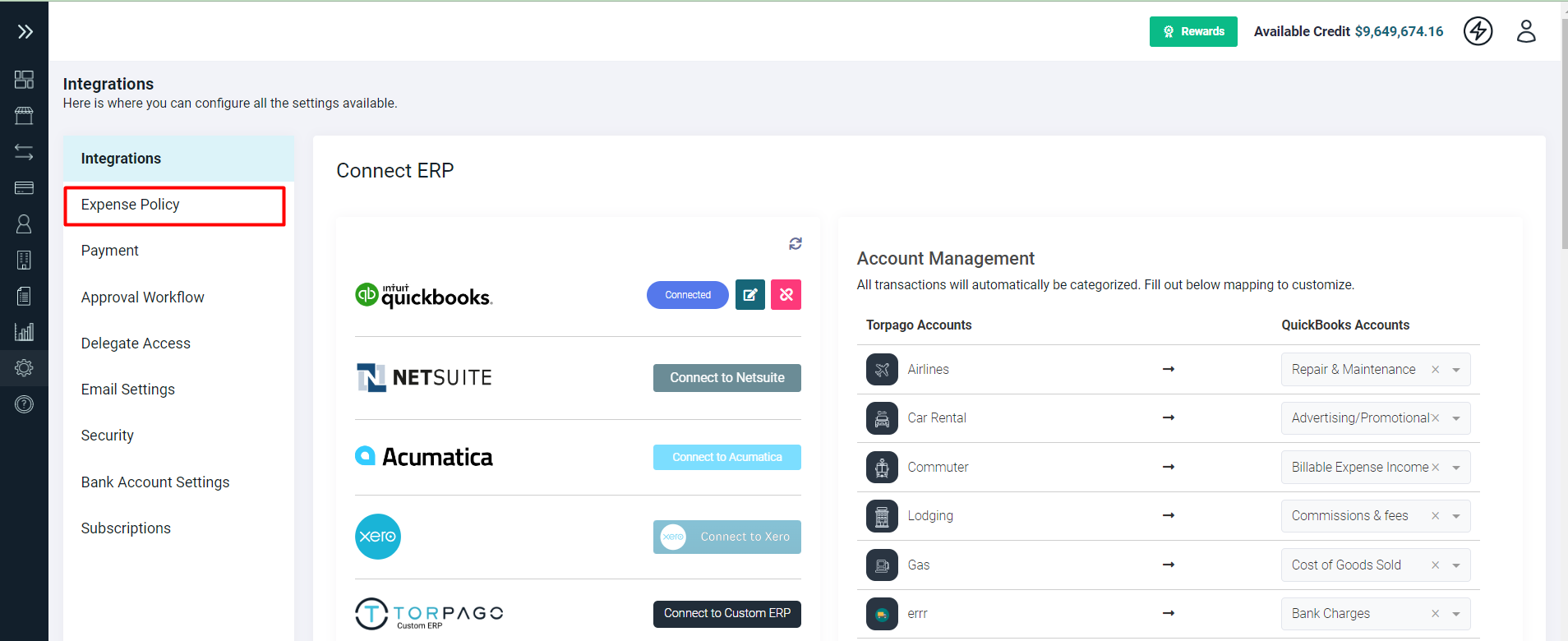This screenshot has width=1568, height=641.
Task: Click the Airlines category icon
Action: tap(882, 370)
